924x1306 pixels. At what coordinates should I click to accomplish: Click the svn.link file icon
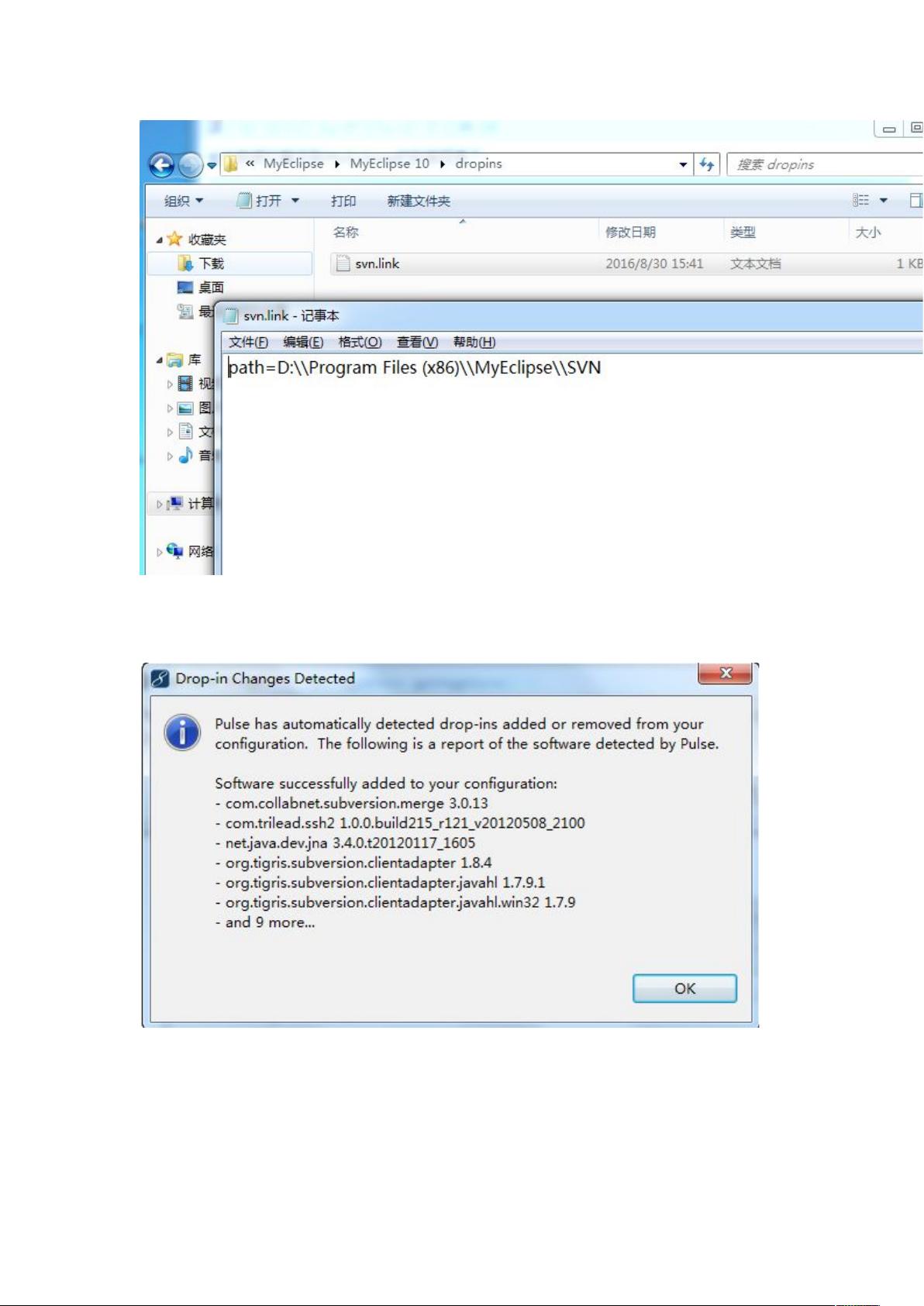[x=343, y=264]
